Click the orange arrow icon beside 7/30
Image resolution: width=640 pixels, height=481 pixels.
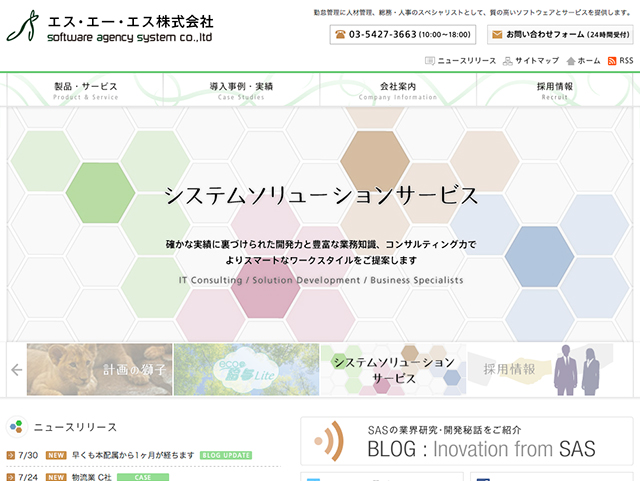pyautogui.click(x=11, y=456)
